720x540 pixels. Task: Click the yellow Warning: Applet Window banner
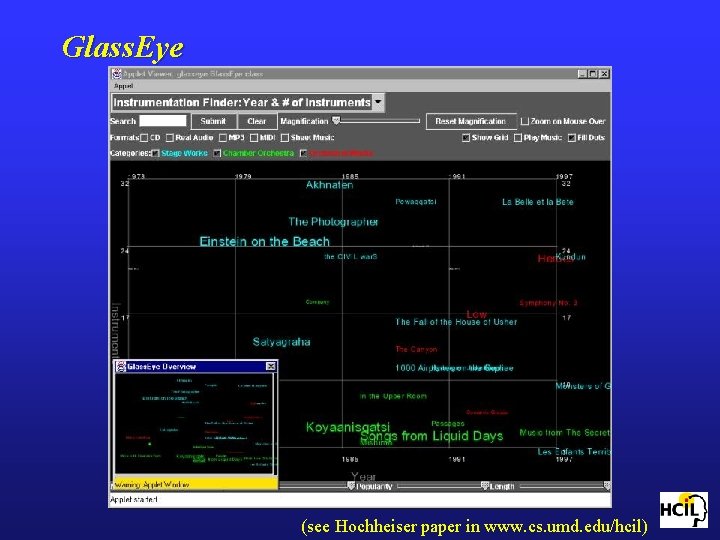pos(196,484)
